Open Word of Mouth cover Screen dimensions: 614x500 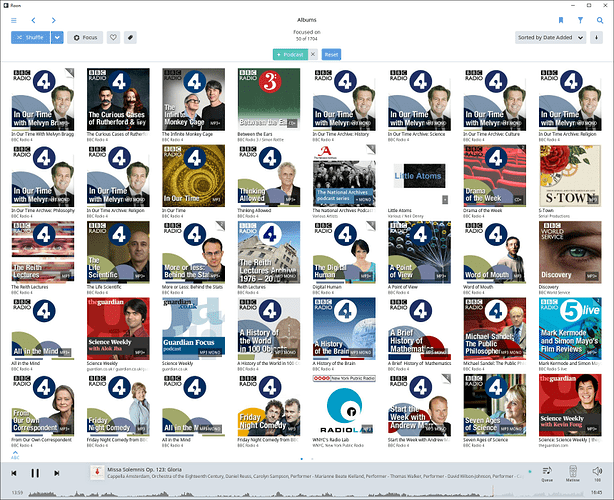[495, 252]
